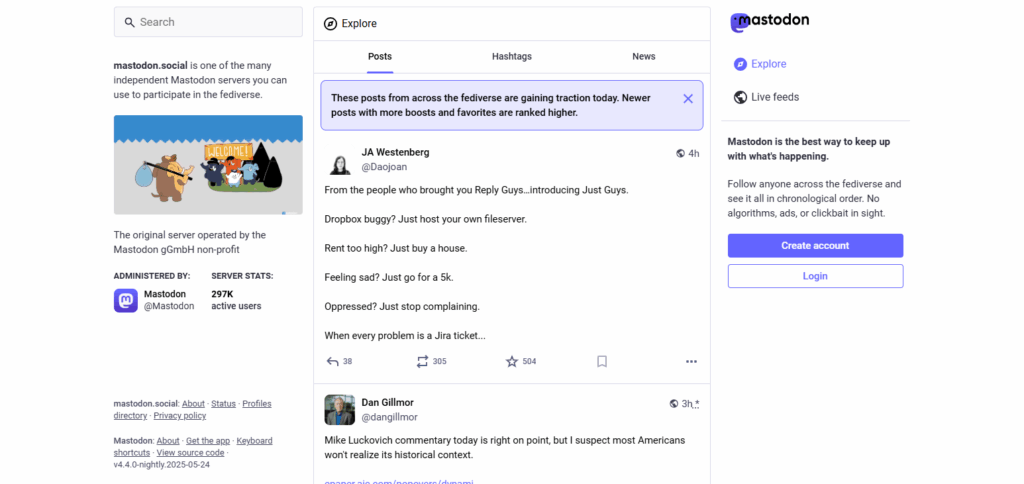The height and width of the screenshot is (484, 1024).
Task: Dismiss the trending posts info banner
Action: tap(688, 99)
